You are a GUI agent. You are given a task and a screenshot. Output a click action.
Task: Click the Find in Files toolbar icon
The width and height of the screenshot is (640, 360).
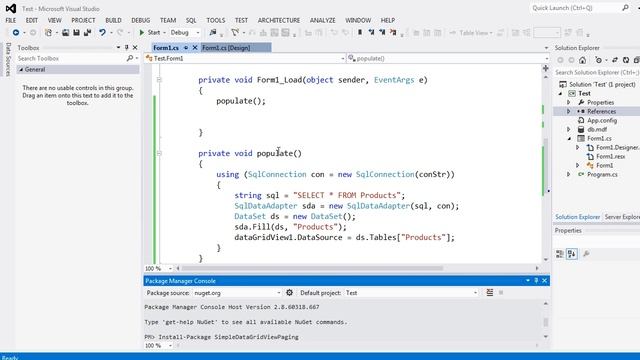coord(213,33)
